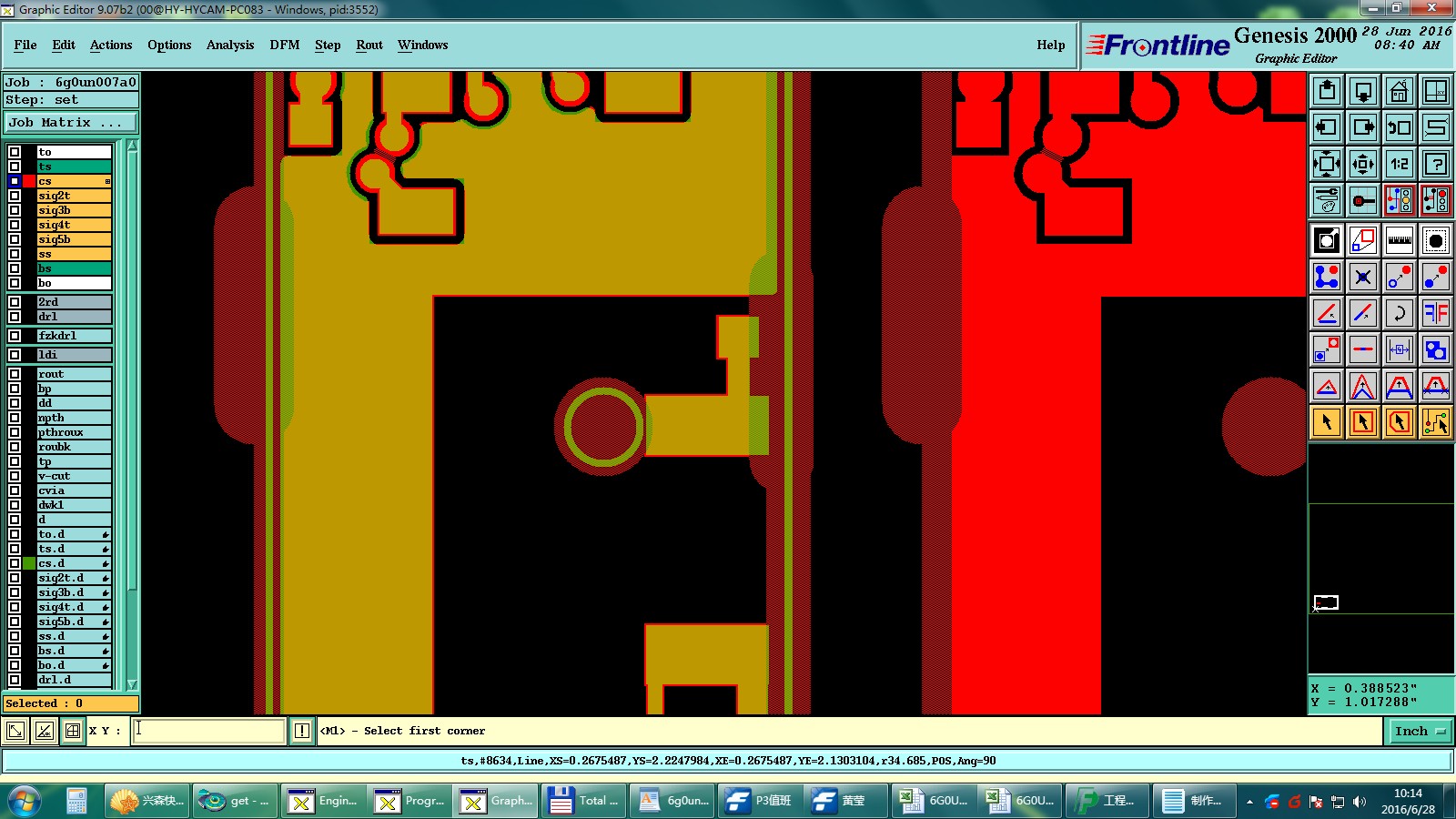Open the Total Commander taskbar item

click(x=583, y=801)
